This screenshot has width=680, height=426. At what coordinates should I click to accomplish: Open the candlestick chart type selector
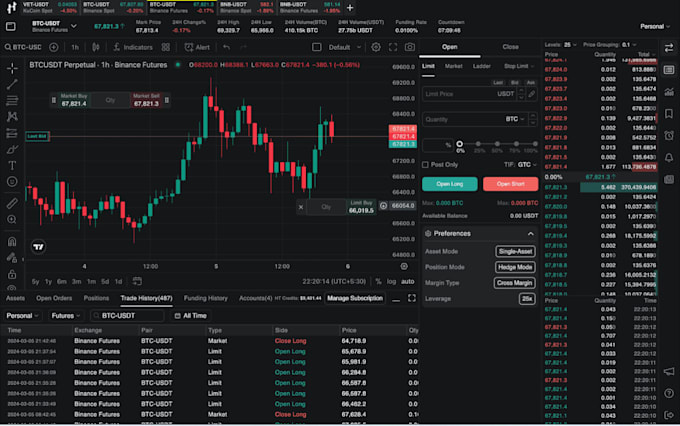click(96, 47)
